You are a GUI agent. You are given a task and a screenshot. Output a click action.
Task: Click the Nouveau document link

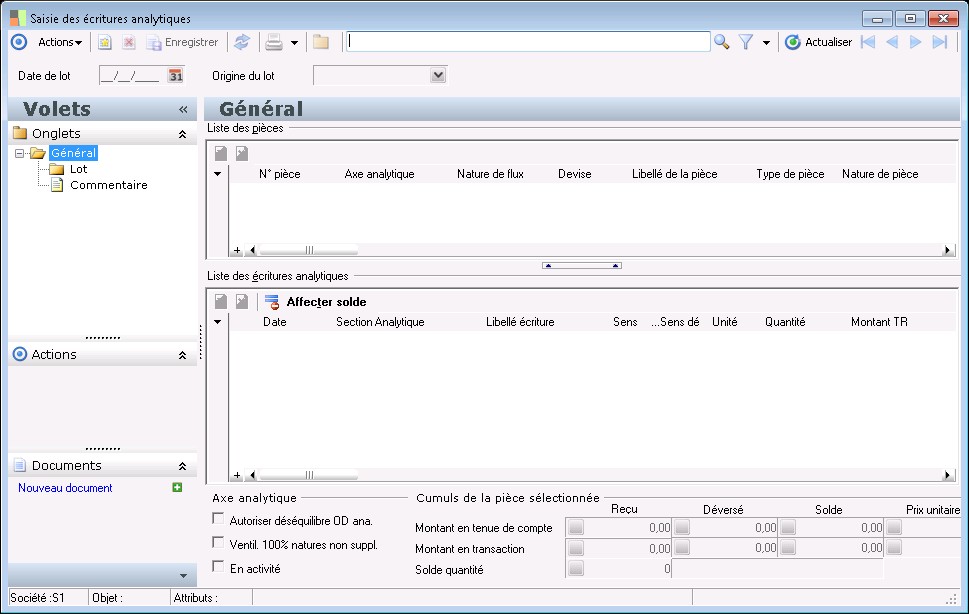pos(65,488)
